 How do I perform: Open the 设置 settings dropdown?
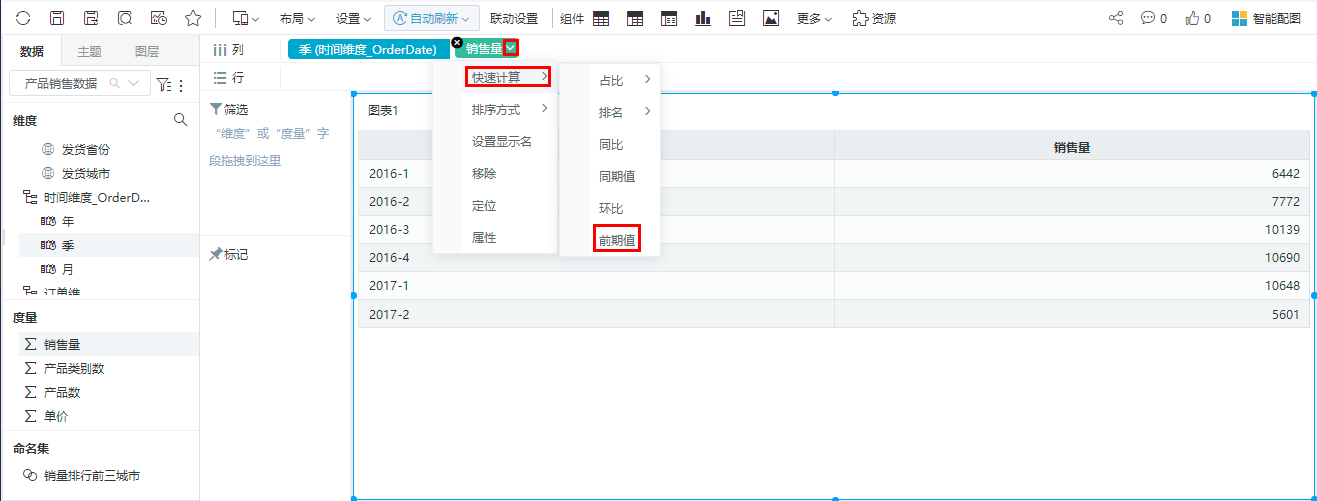(x=354, y=18)
